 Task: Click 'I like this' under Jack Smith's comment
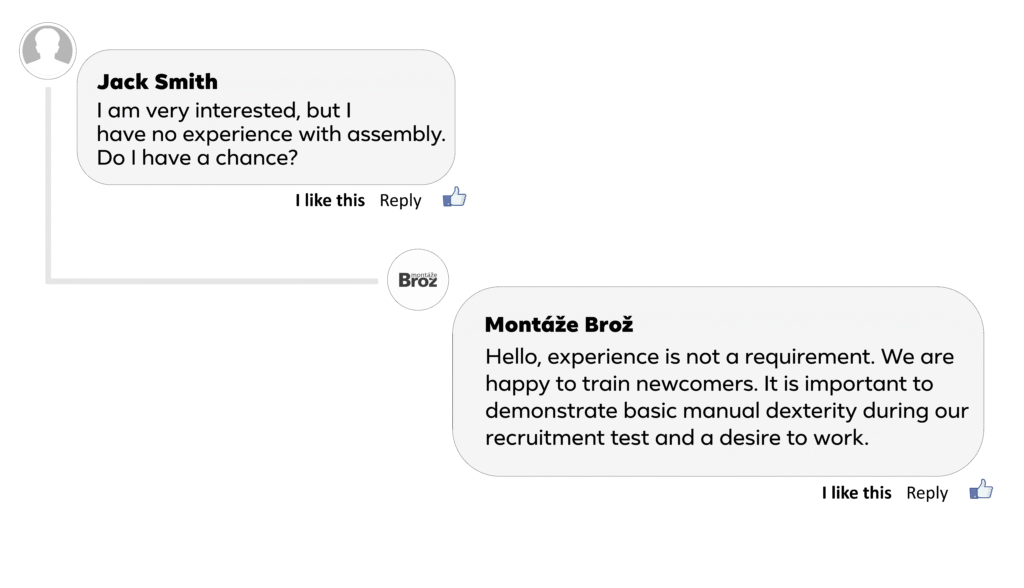[330, 201]
